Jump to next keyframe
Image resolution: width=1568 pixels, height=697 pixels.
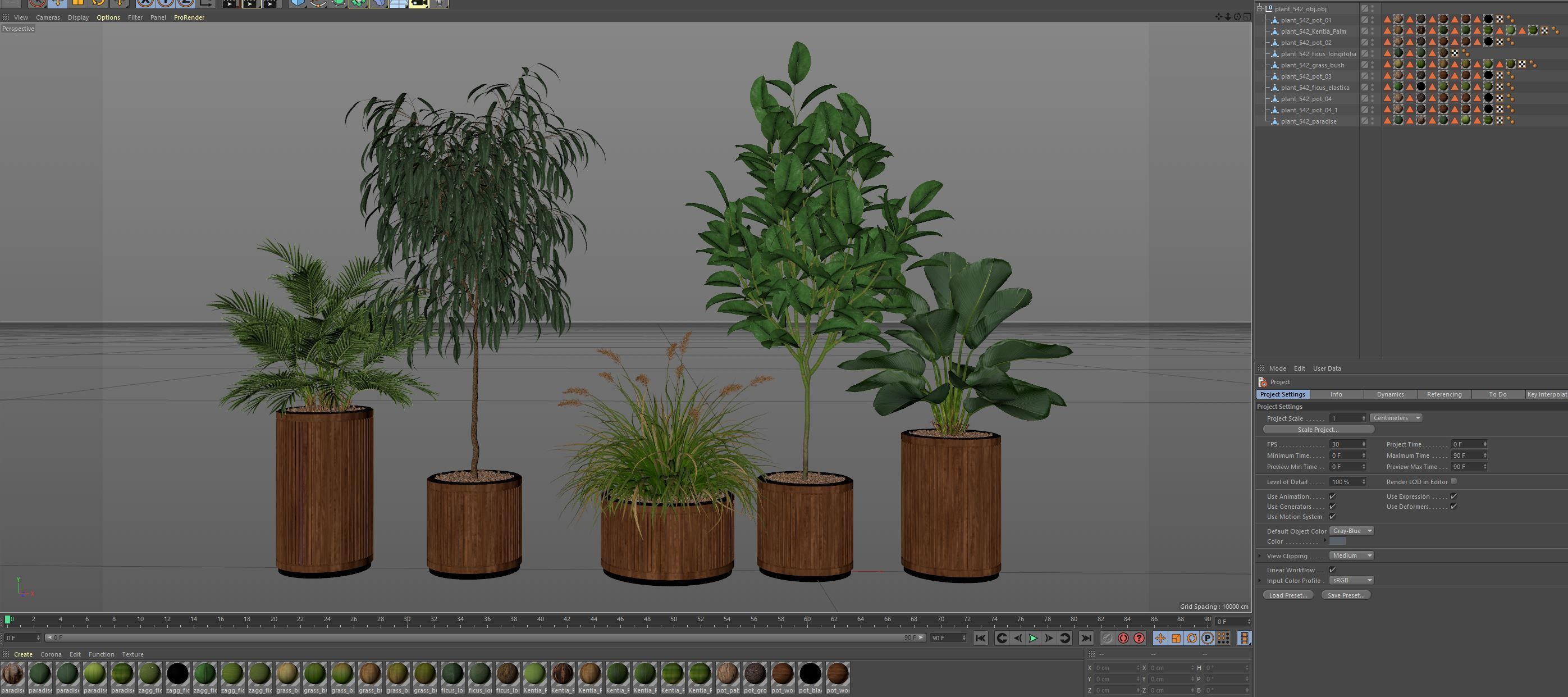click(x=1064, y=638)
